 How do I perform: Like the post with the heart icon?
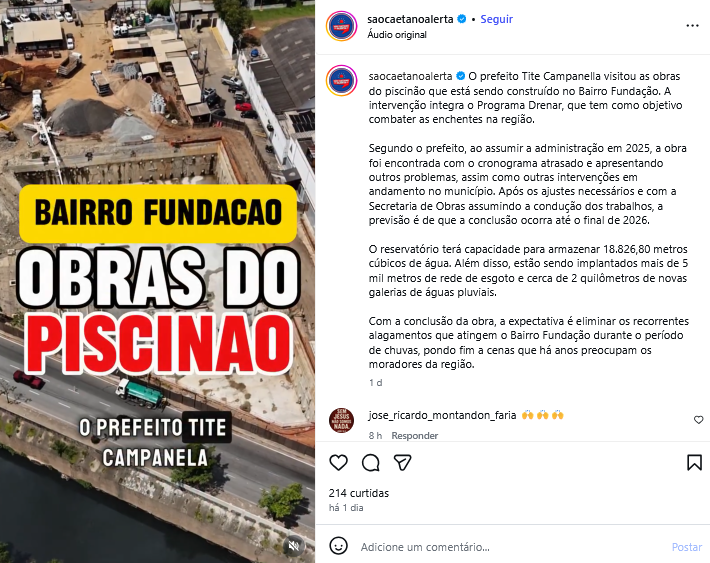(338, 462)
